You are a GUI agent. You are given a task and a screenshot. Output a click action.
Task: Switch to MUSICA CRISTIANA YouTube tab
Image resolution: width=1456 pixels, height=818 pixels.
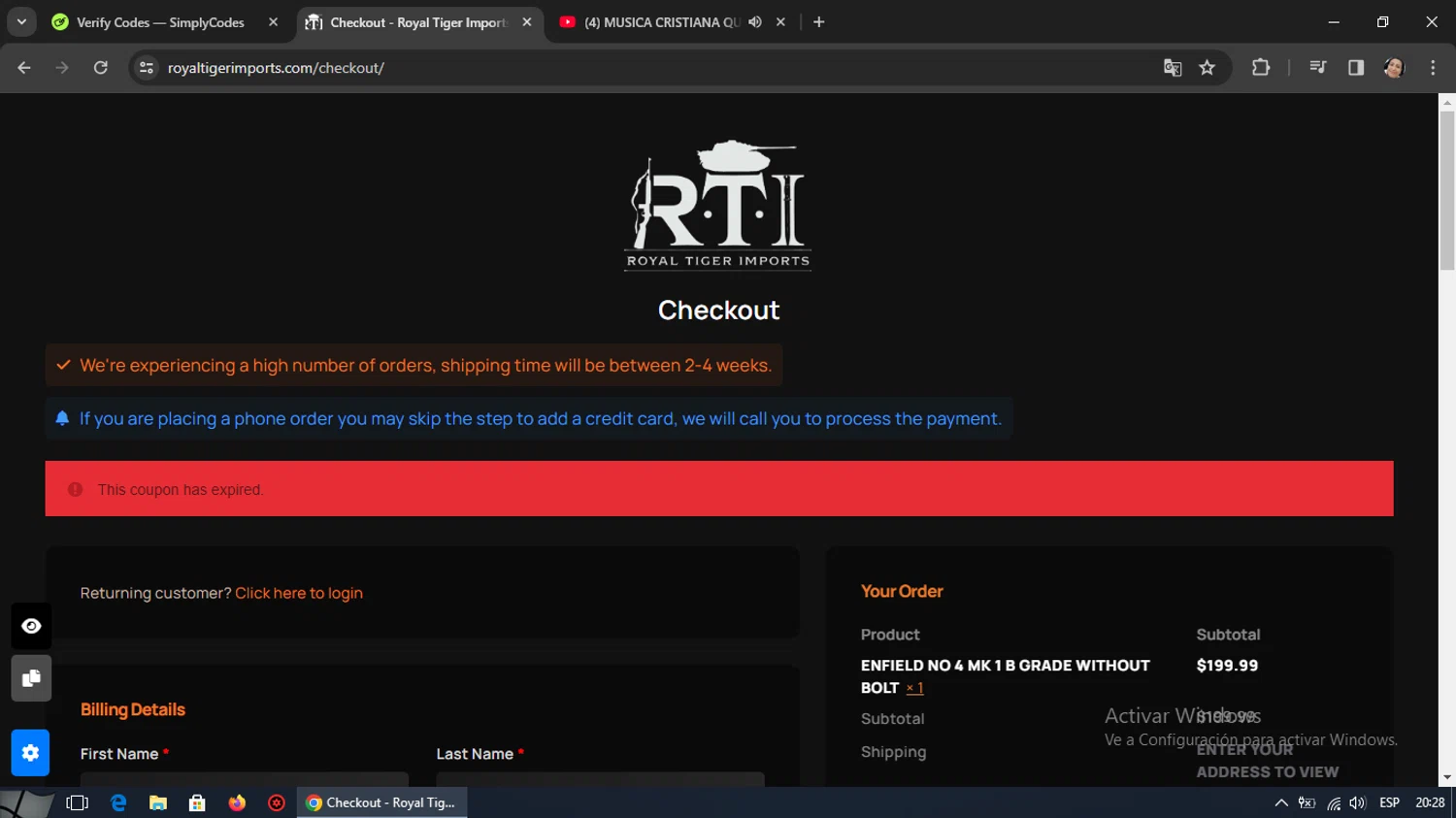tap(661, 22)
